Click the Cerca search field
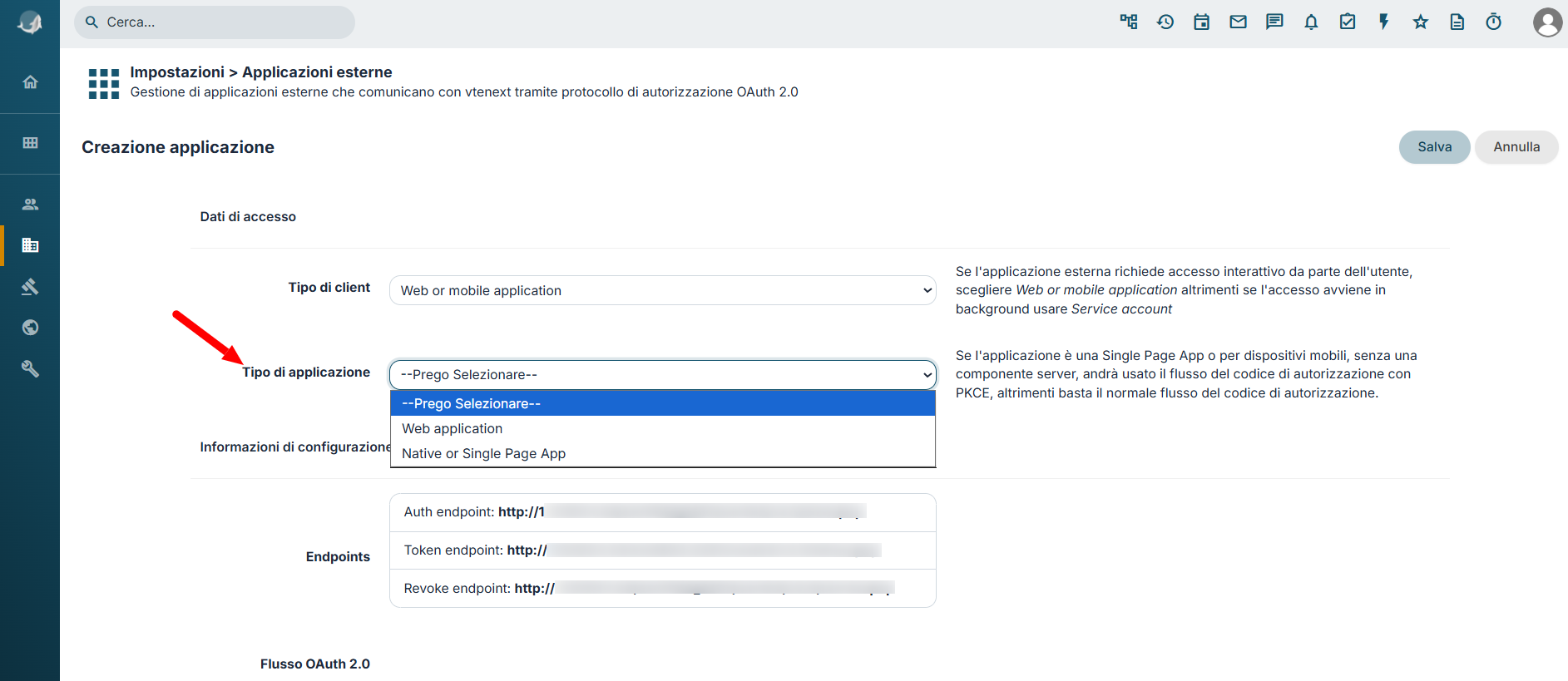This screenshot has width=1568, height=681. 215,22
